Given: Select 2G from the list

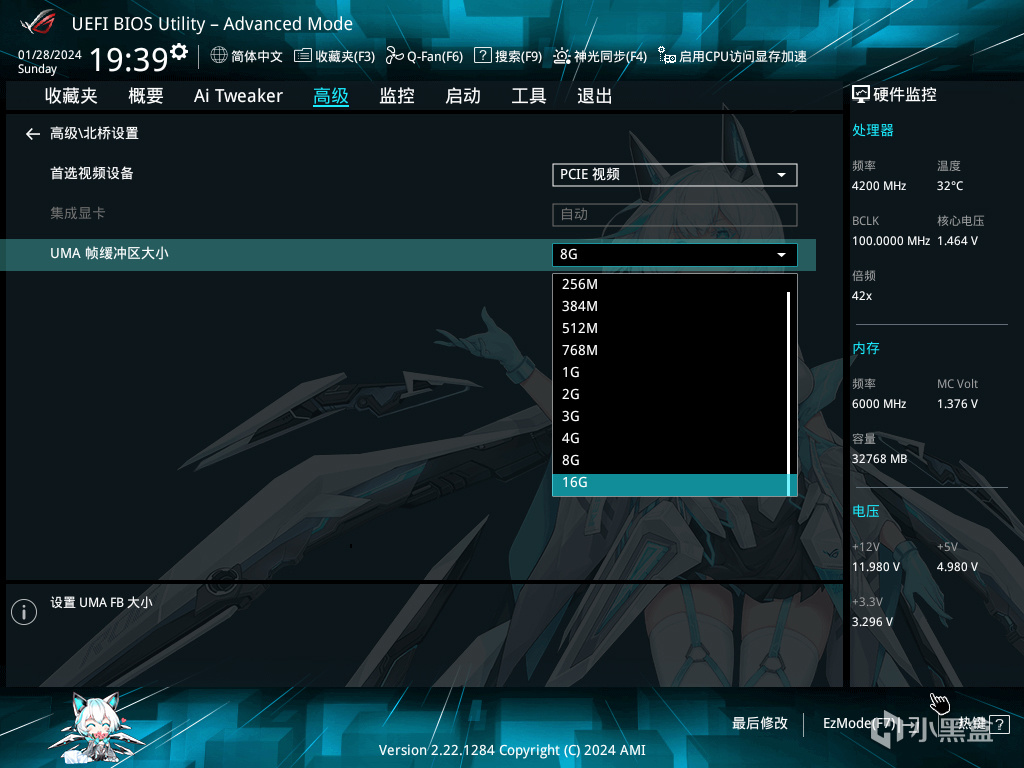Looking at the screenshot, I should click(x=670, y=394).
